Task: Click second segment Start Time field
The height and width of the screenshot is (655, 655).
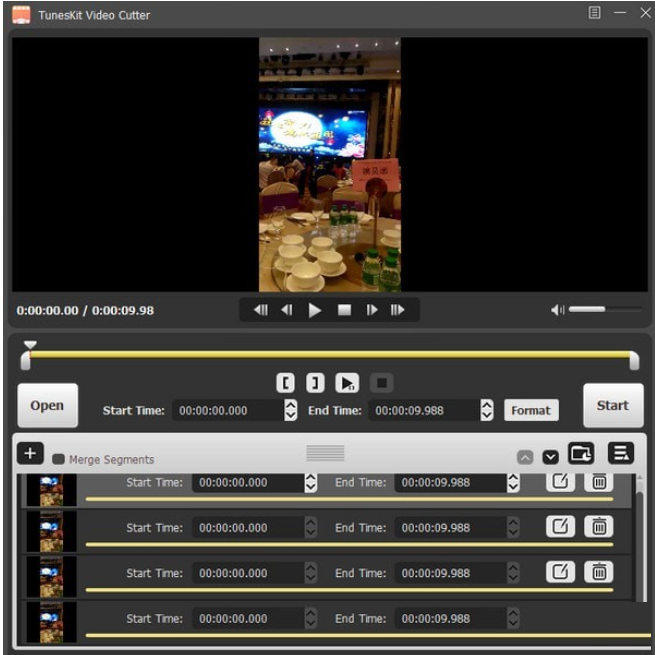Action: coord(248,528)
